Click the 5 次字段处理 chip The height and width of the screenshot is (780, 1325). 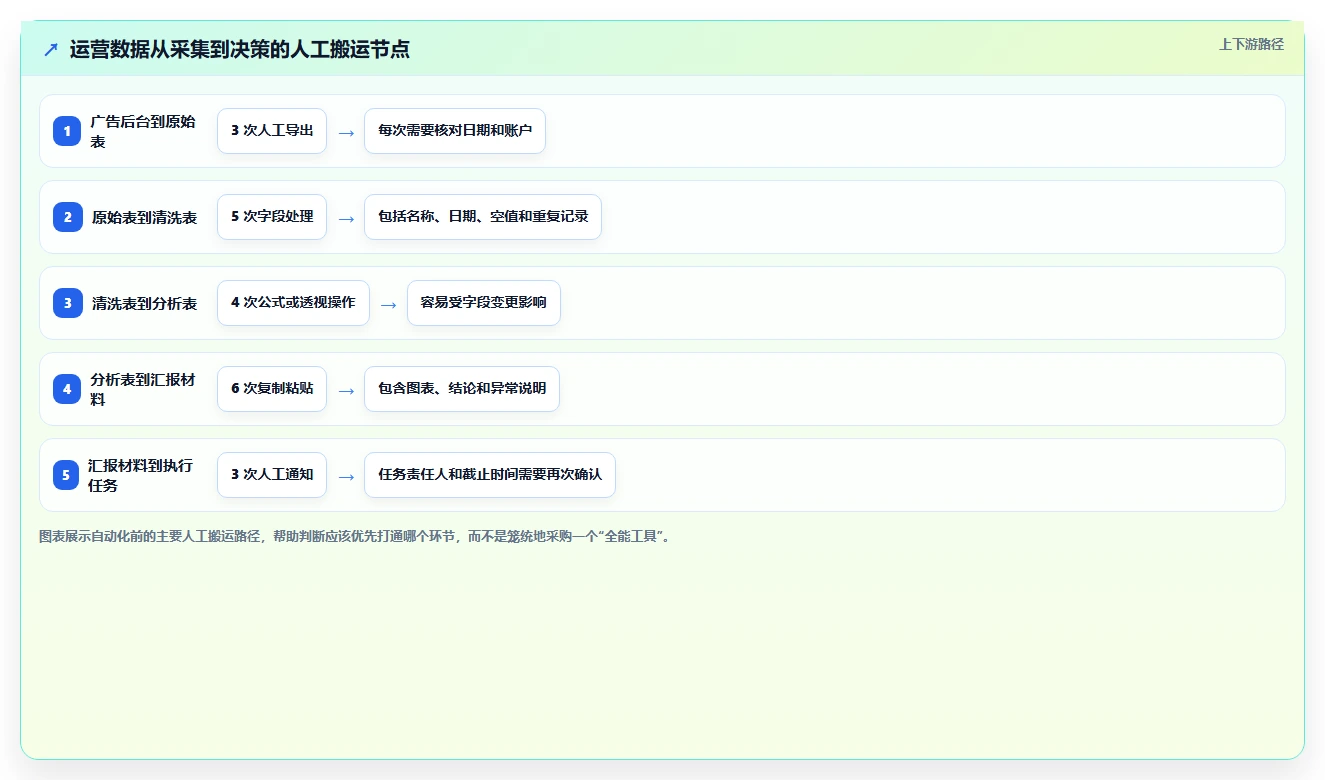click(272, 217)
